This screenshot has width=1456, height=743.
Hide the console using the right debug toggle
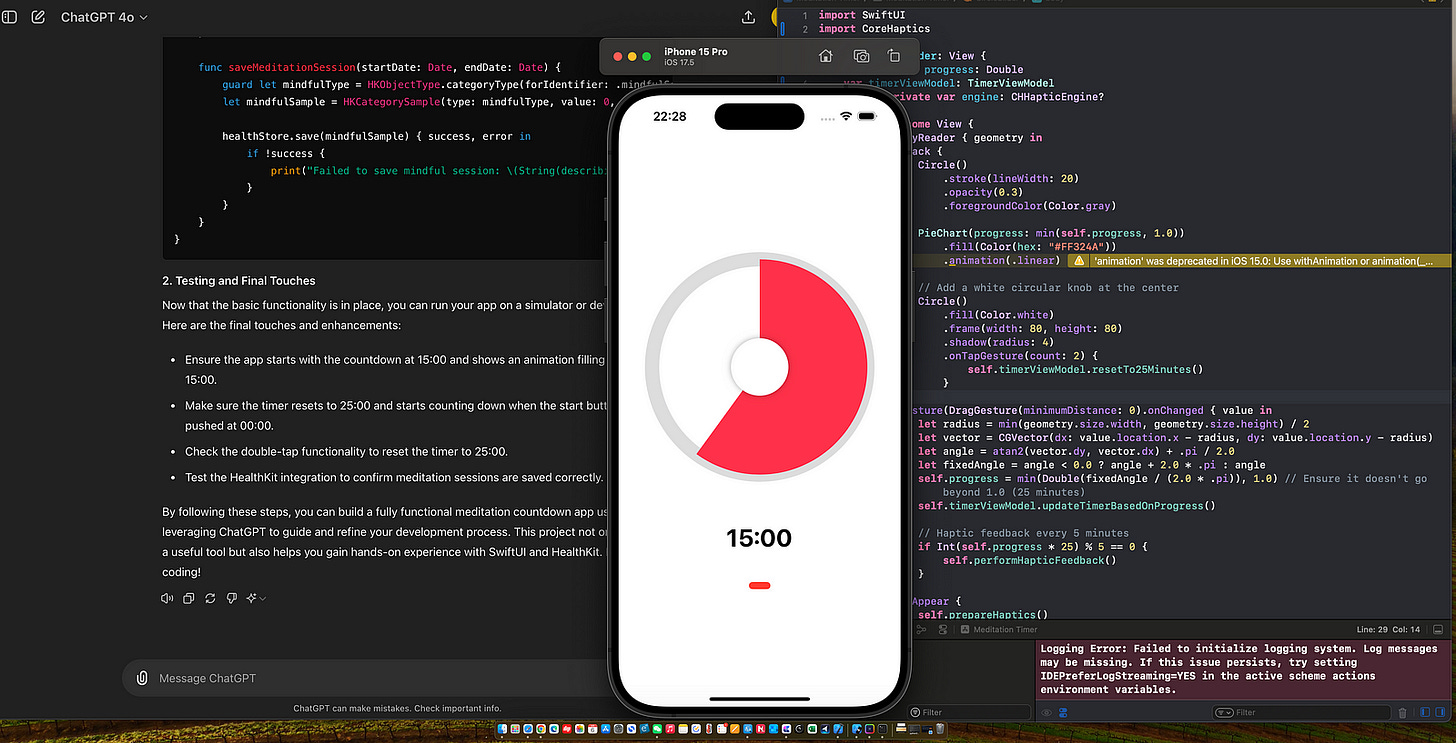[1442, 712]
